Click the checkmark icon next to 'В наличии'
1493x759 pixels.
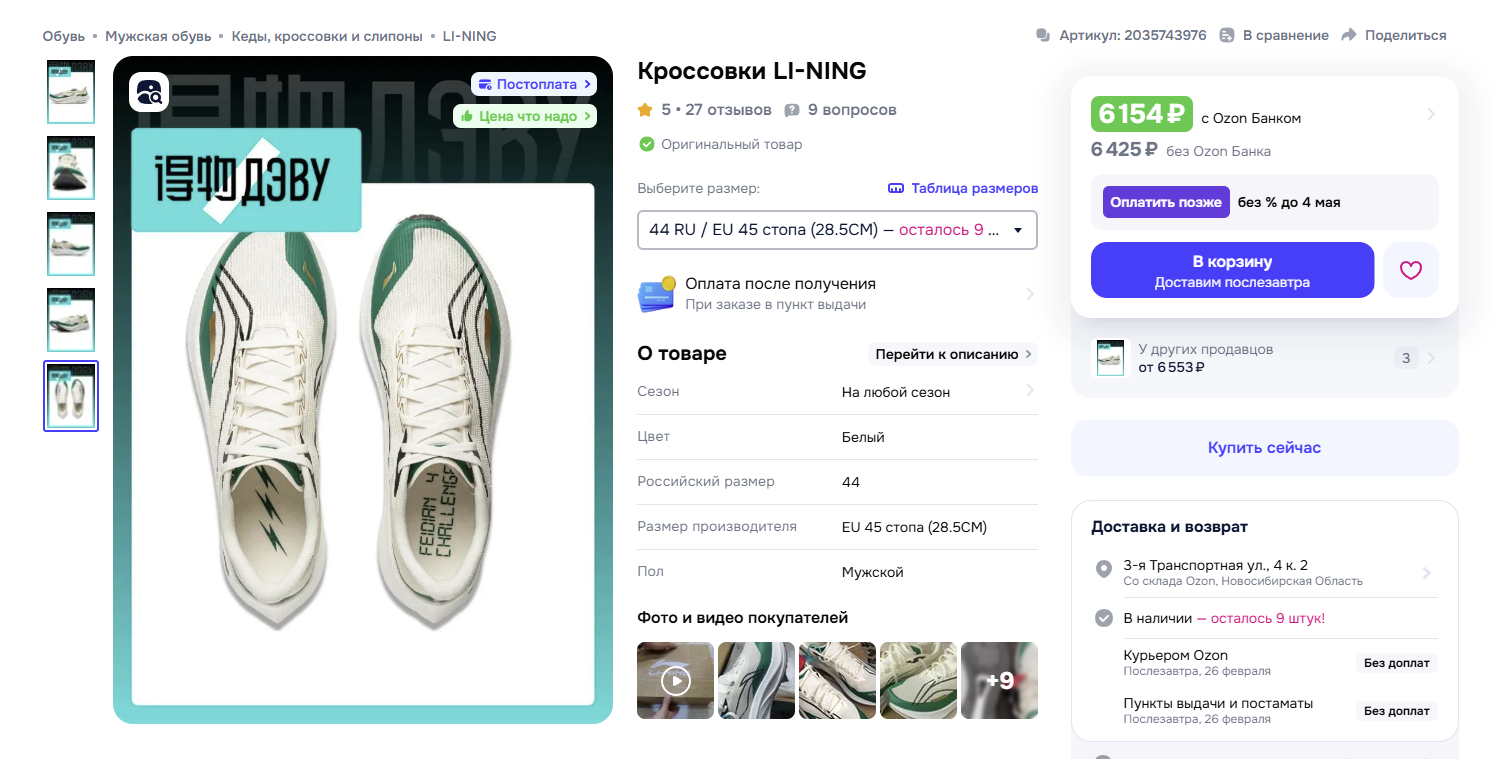[1104, 618]
